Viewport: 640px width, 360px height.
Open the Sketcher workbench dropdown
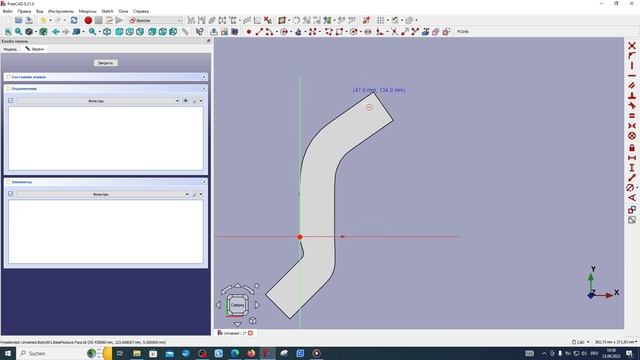pyautogui.click(x=155, y=20)
